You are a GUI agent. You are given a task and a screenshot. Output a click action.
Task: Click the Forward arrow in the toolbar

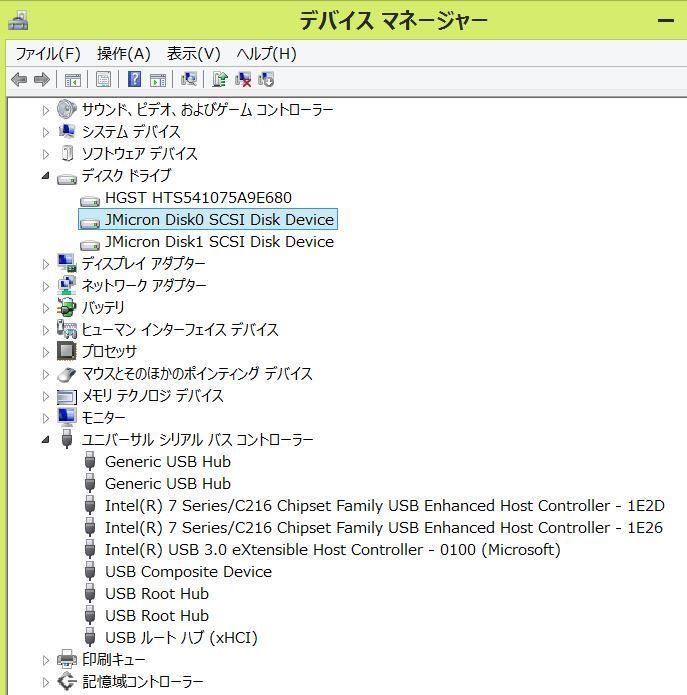[x=42, y=80]
